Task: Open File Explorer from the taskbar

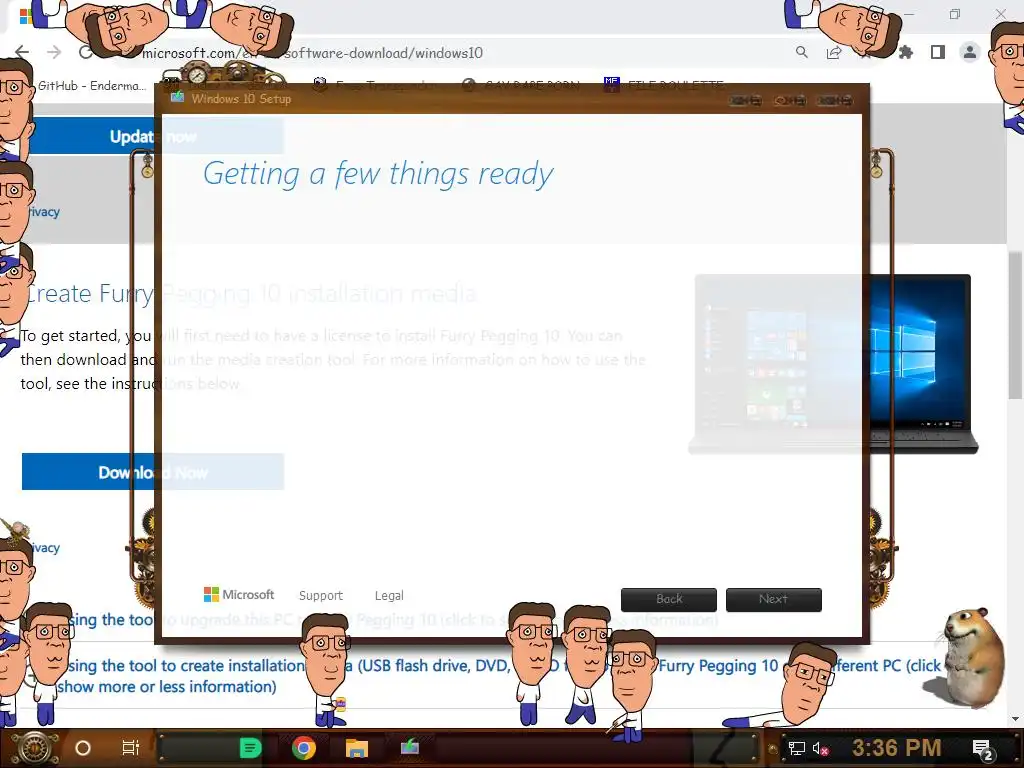Action: point(357,748)
